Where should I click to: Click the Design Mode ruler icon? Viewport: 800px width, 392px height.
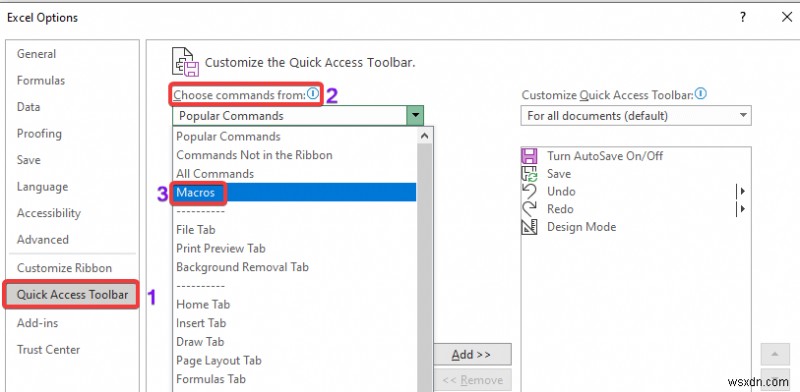pyautogui.click(x=529, y=227)
